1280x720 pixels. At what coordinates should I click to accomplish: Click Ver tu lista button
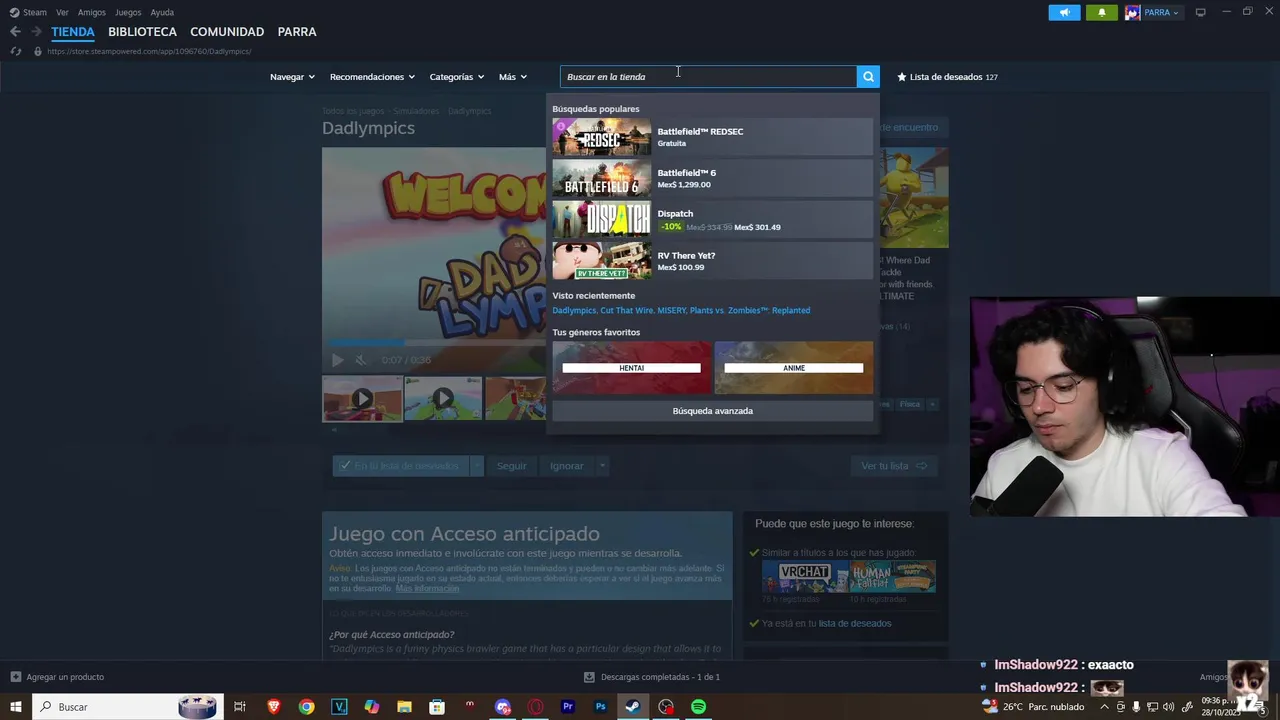pos(894,466)
